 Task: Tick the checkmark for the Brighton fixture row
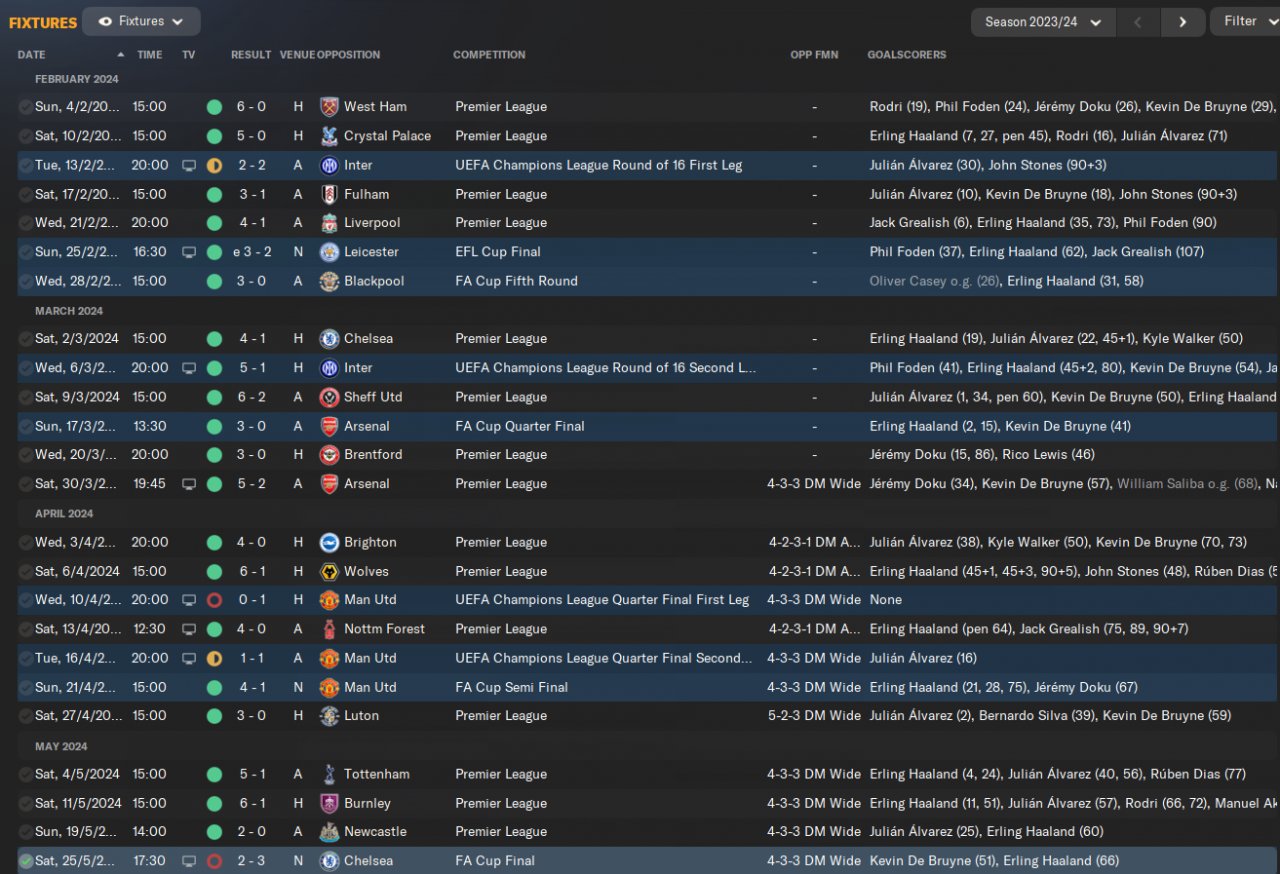[x=25, y=543]
